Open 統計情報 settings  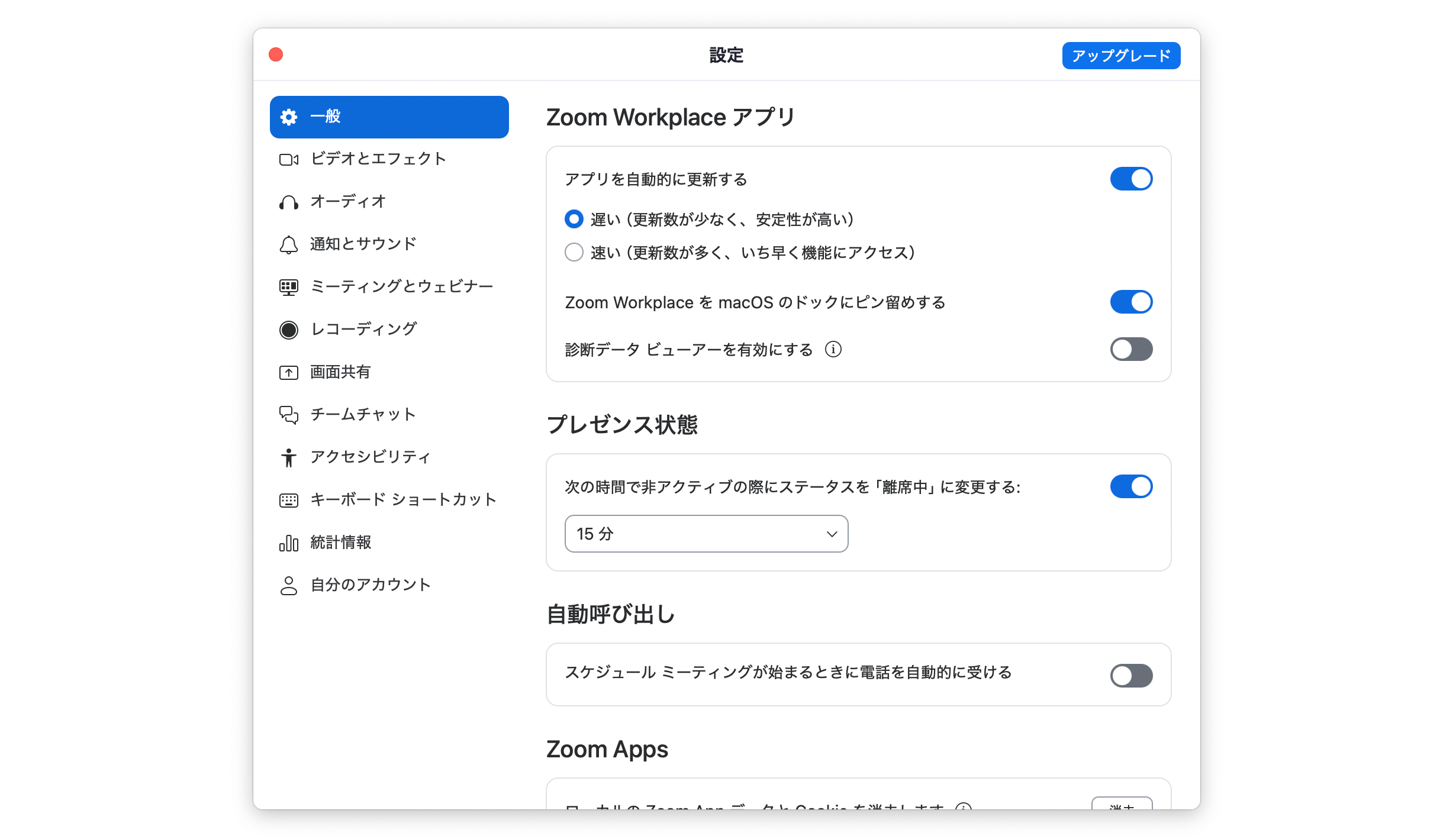click(389, 543)
